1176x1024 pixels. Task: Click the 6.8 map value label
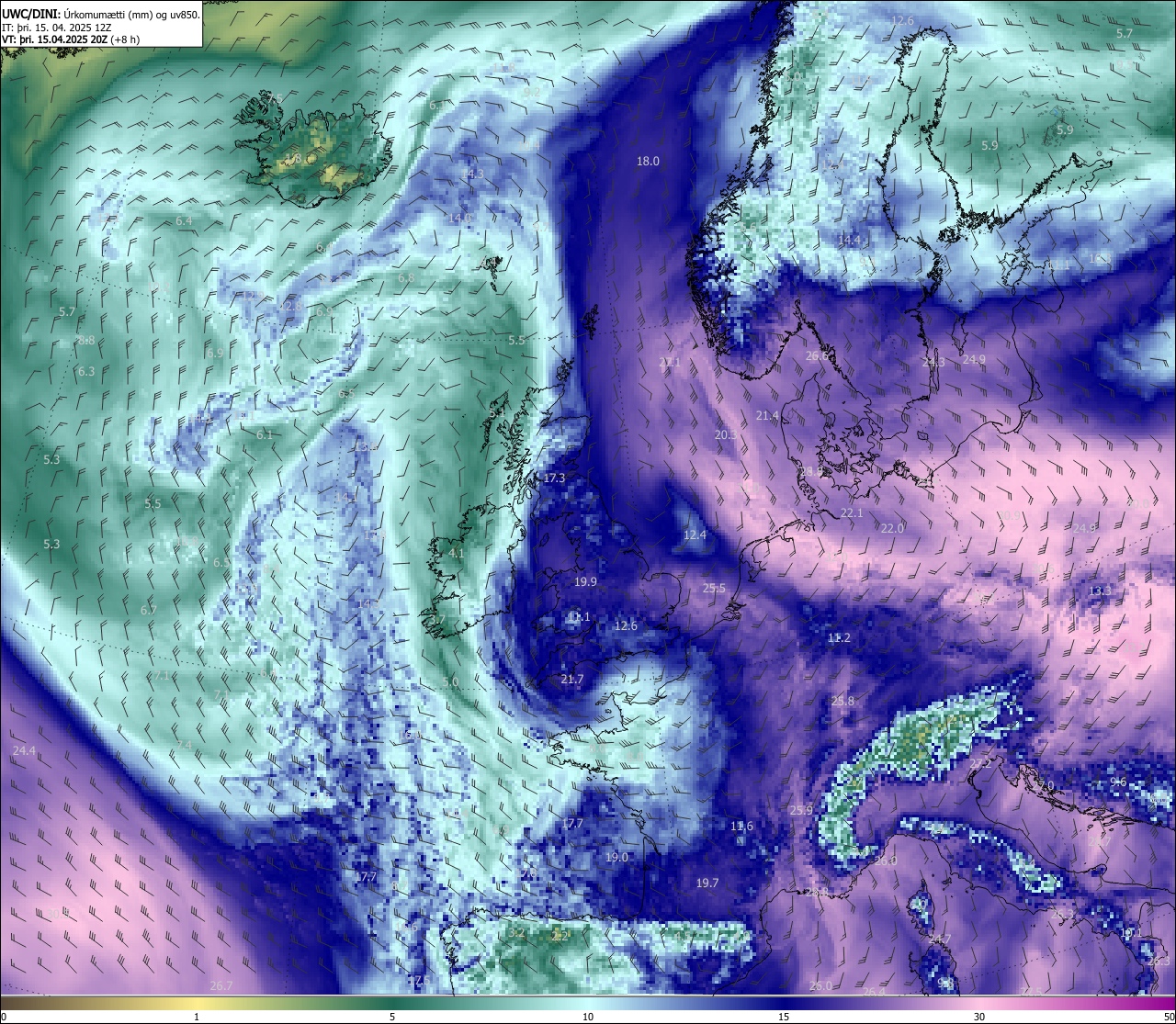coord(406,277)
